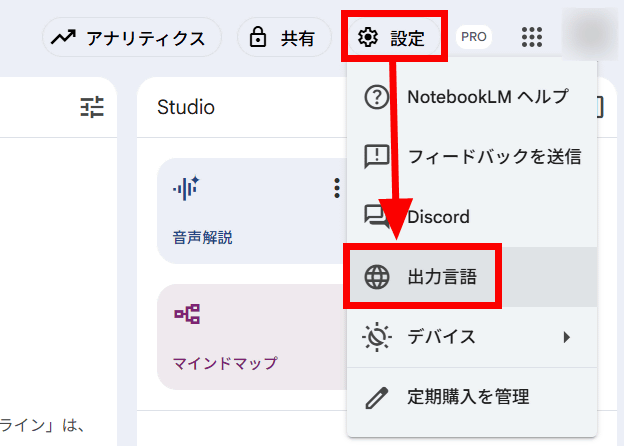Open the filter sliders icon in left panel
This screenshot has width=624, height=446.
tap(92, 107)
